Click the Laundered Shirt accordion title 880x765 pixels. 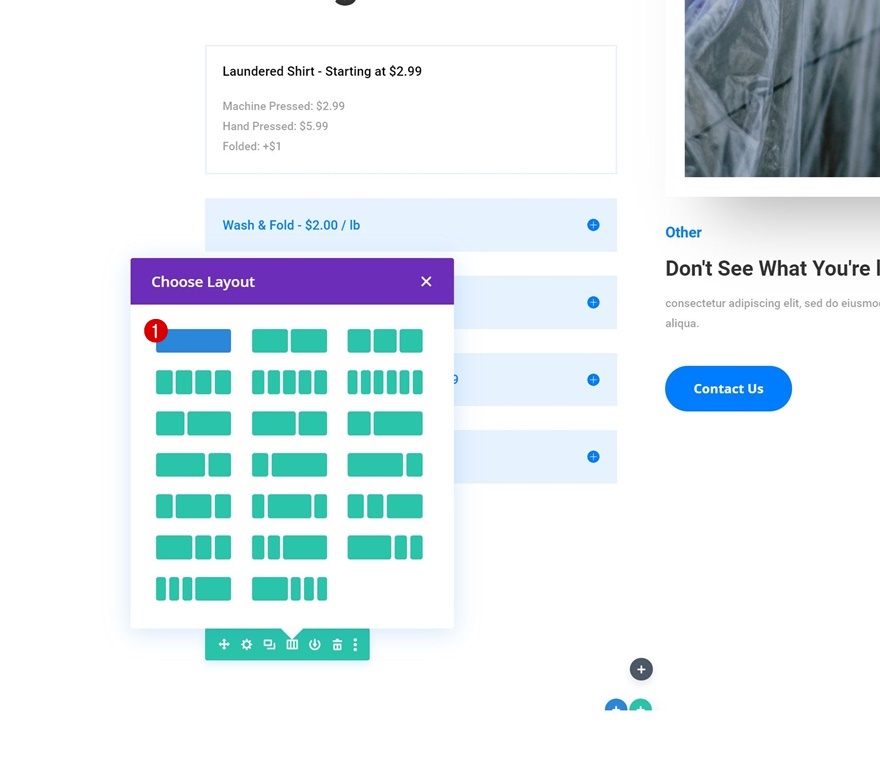click(x=322, y=72)
